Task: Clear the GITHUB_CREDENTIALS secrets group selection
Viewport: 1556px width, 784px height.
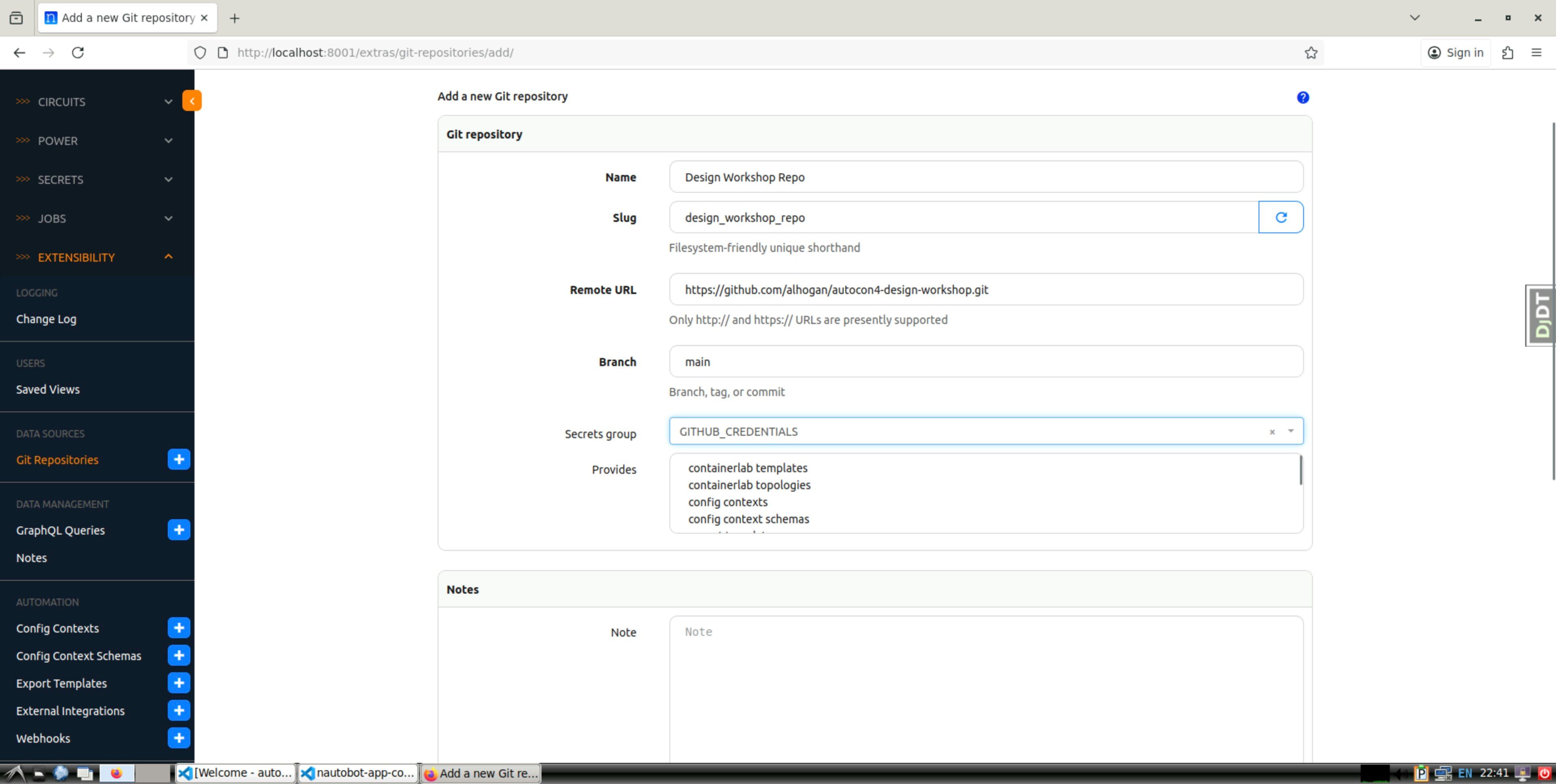Action: coord(1272,432)
